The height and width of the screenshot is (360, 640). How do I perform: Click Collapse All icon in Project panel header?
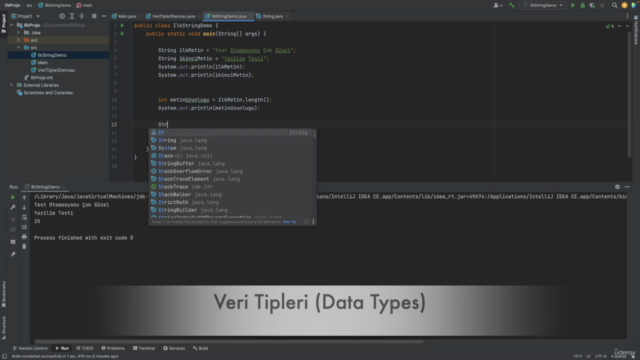(x=82, y=16)
